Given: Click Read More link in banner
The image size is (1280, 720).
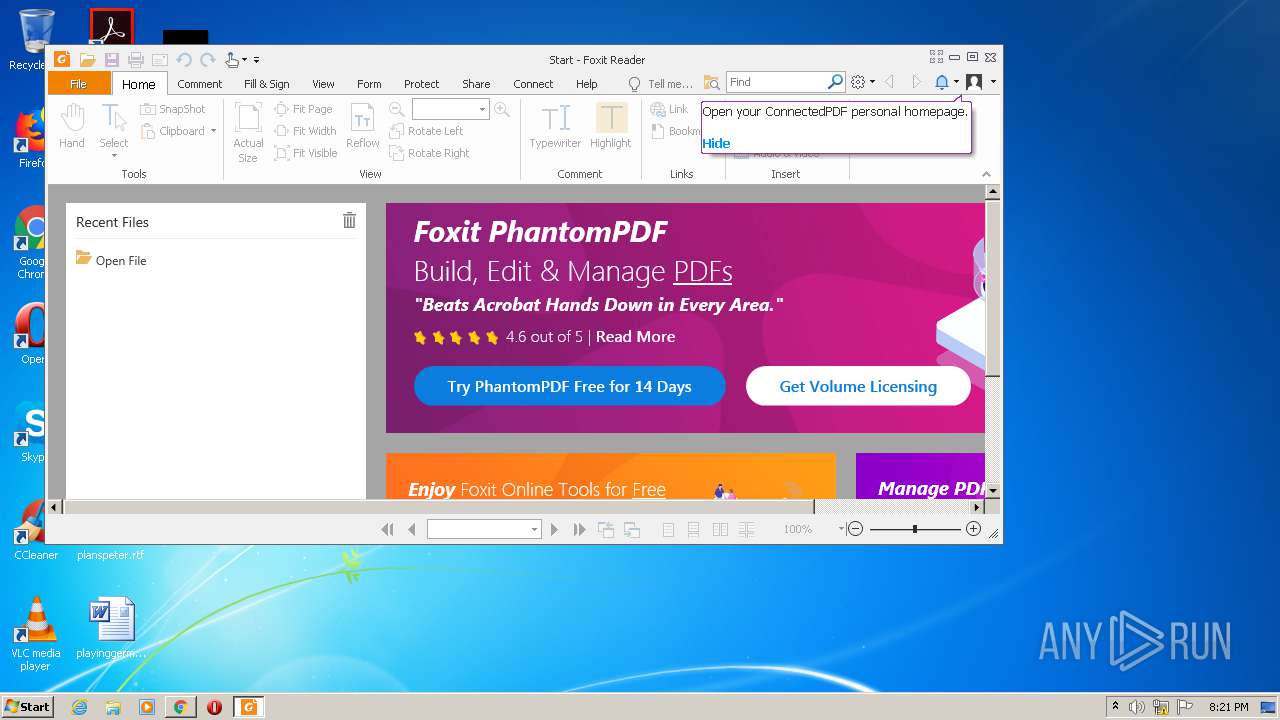Looking at the screenshot, I should (635, 337).
